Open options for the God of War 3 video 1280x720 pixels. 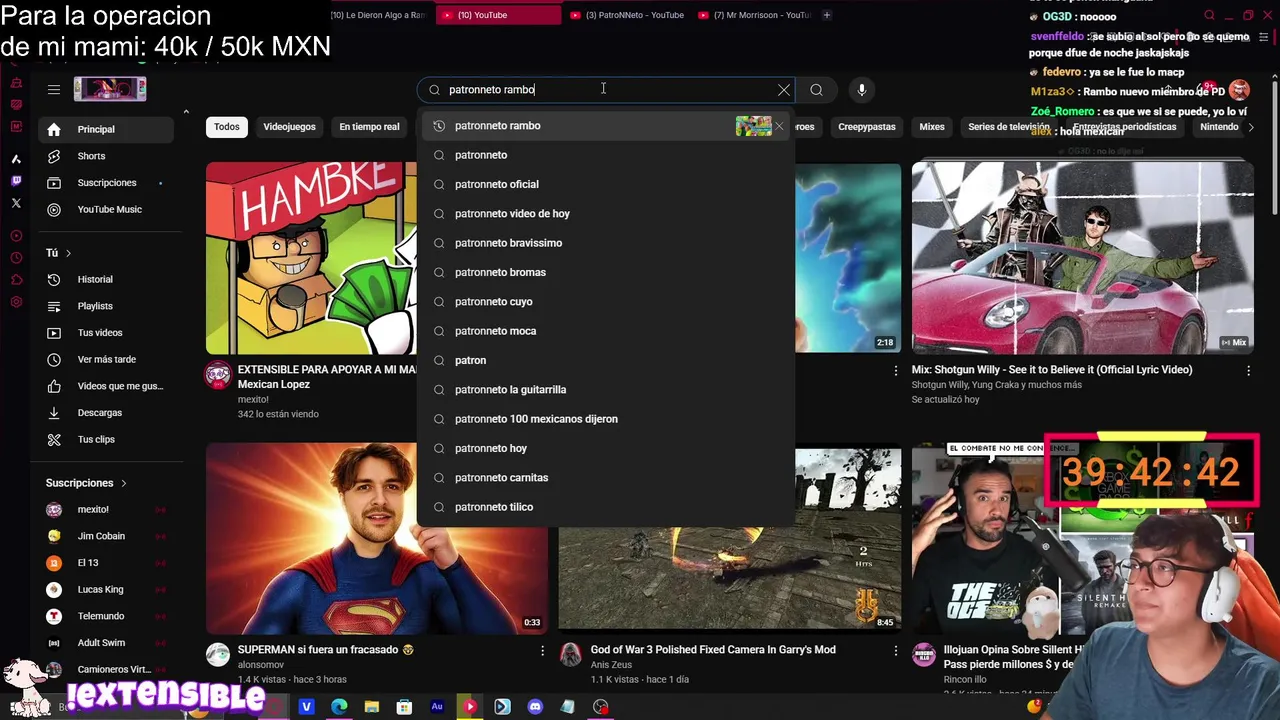pos(895,650)
